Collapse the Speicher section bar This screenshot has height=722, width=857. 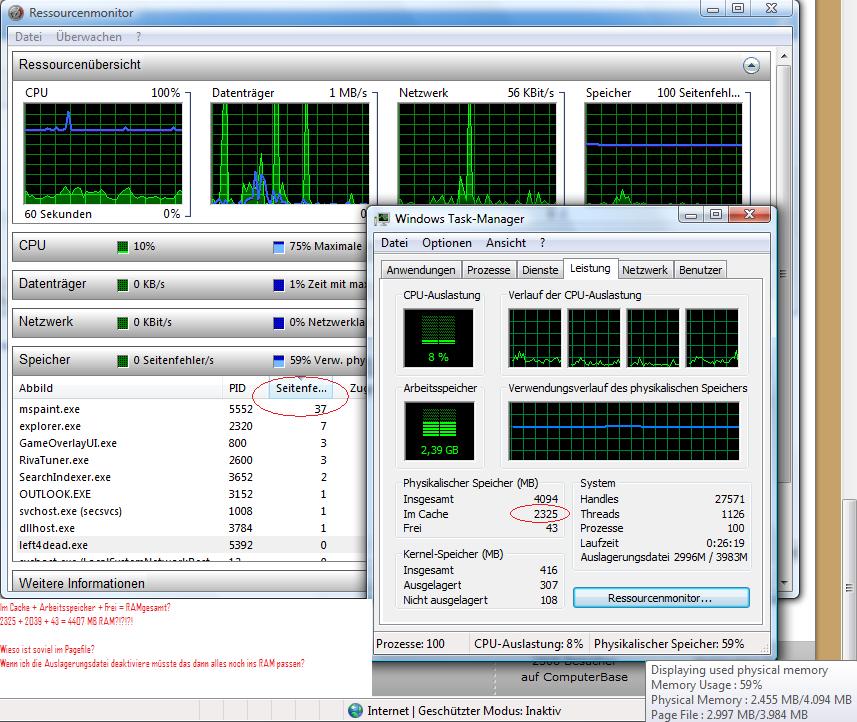[x=189, y=360]
